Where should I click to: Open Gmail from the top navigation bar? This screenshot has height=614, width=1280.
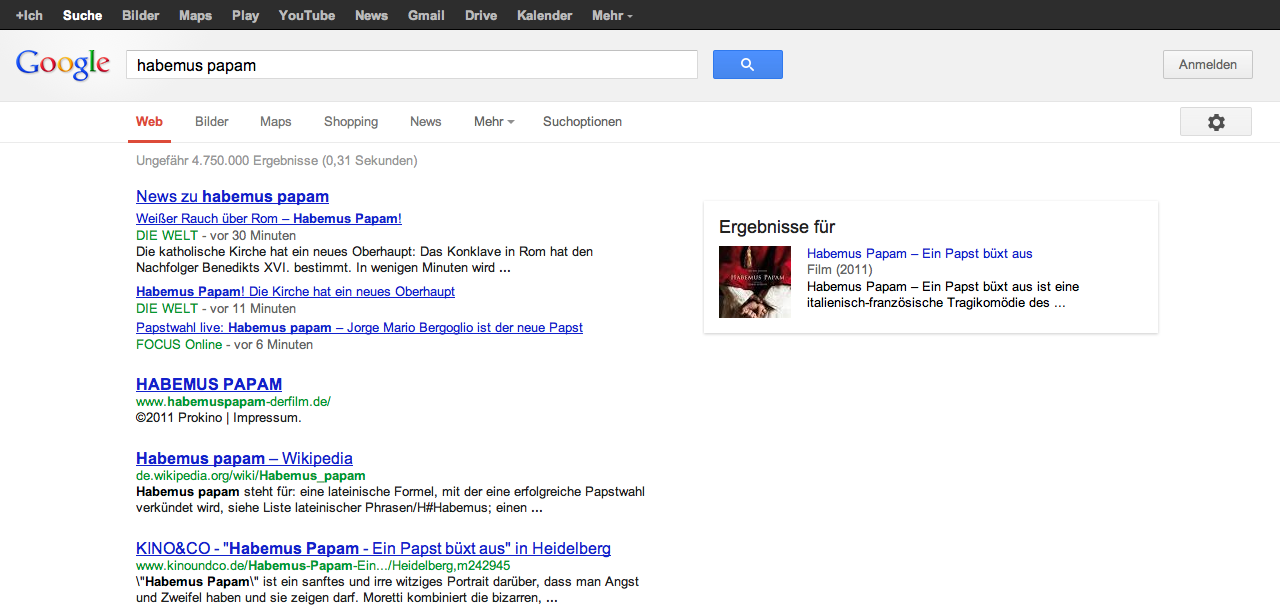click(x=426, y=16)
